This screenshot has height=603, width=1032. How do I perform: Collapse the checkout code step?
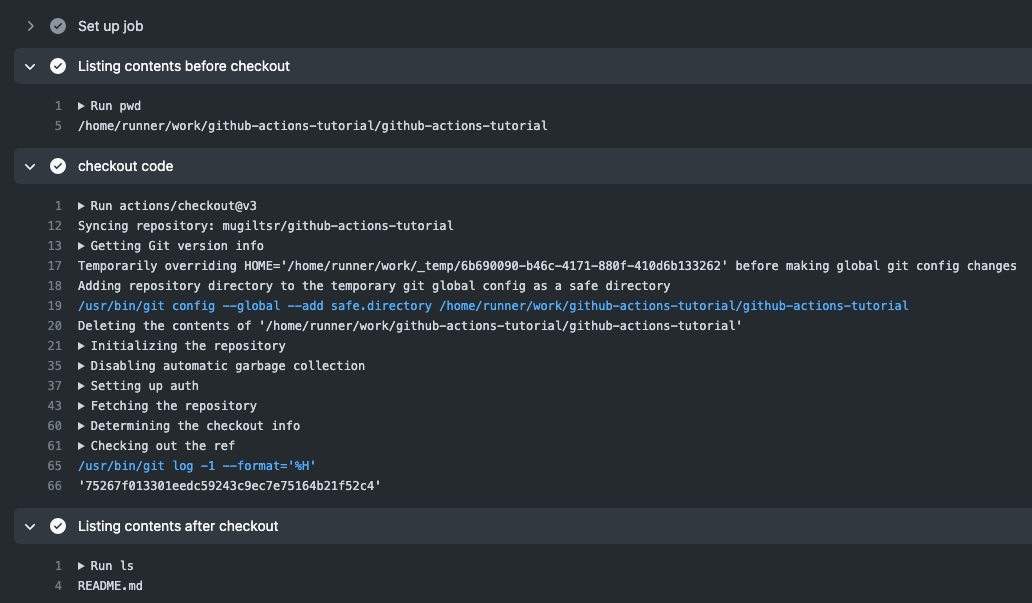click(30, 166)
